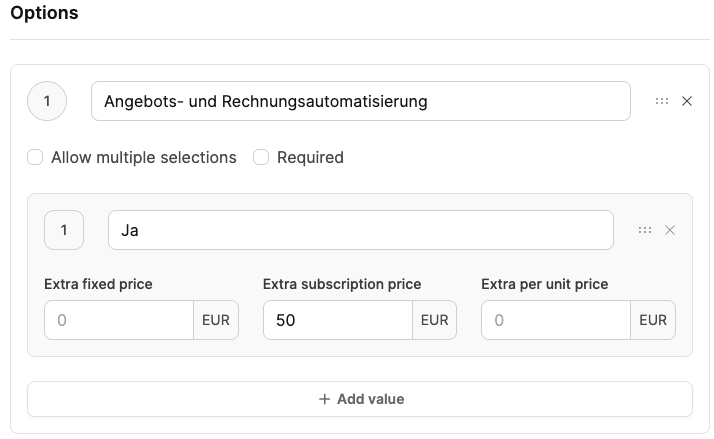Click the Extra per unit price input
The width and height of the screenshot is (714, 439).
pos(555,321)
